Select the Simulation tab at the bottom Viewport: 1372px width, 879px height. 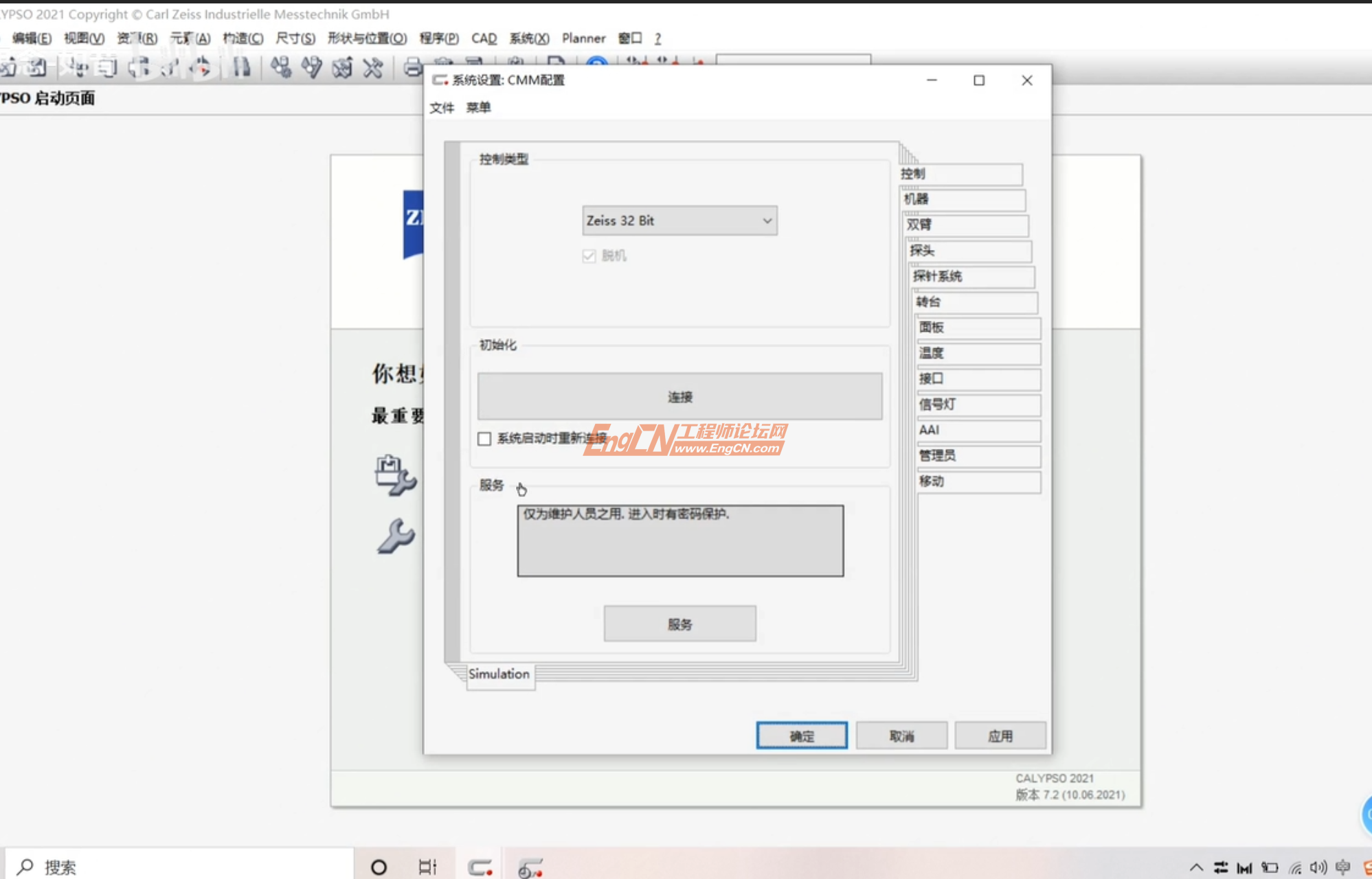pos(499,674)
